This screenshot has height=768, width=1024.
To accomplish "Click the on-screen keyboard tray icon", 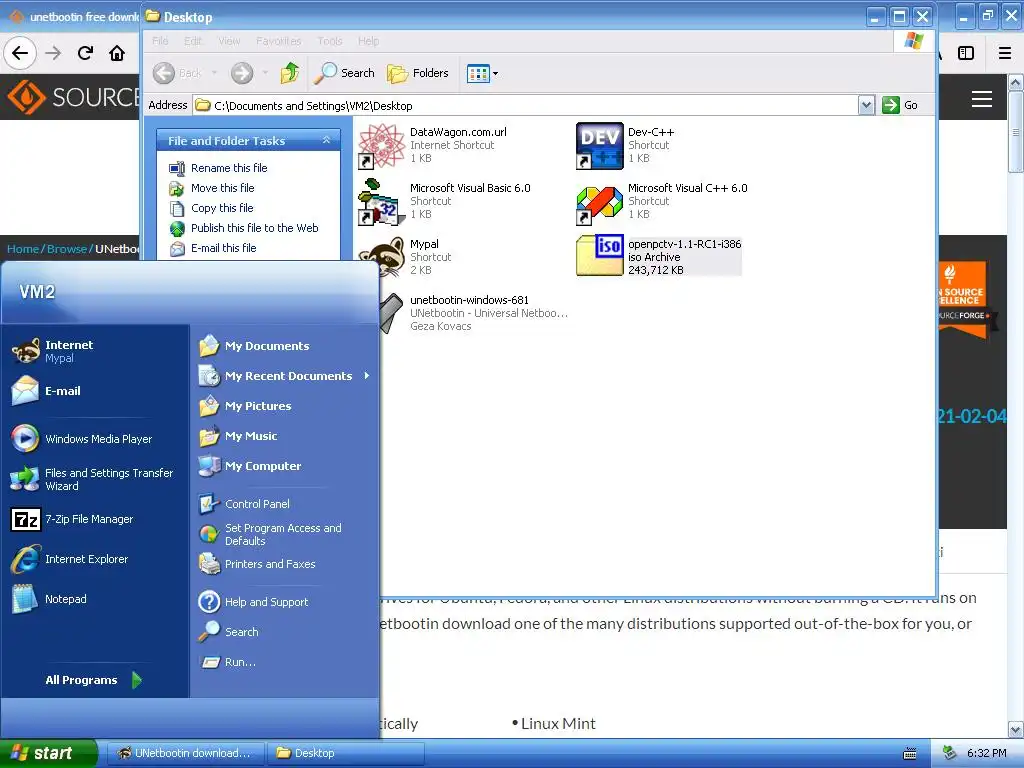I will pos(910,754).
